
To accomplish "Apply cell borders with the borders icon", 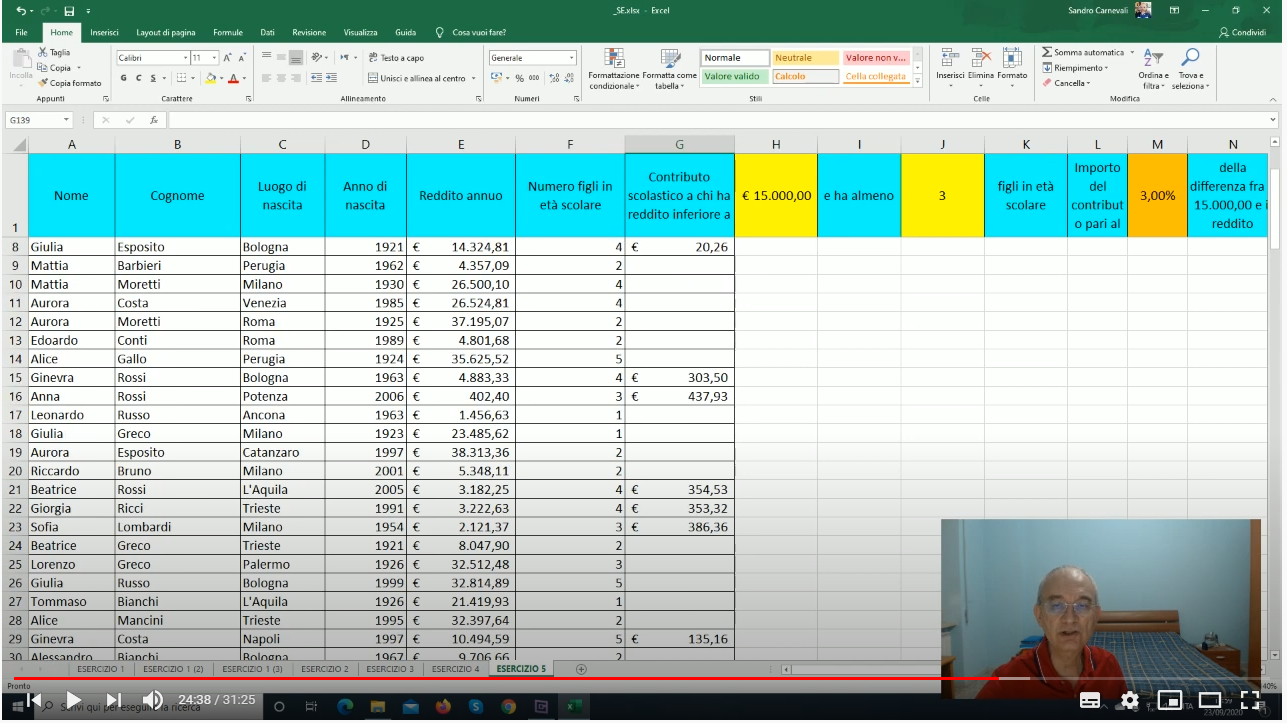I will coord(181,78).
